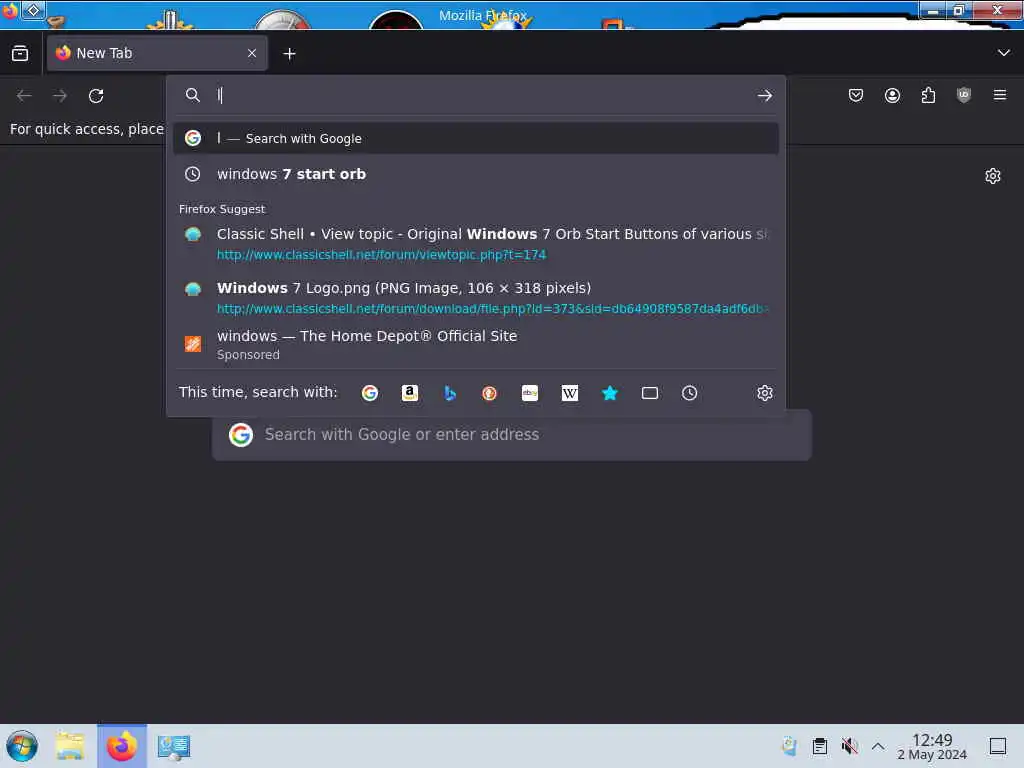
Task: Switch to the New Tab tab
Action: [x=157, y=54]
